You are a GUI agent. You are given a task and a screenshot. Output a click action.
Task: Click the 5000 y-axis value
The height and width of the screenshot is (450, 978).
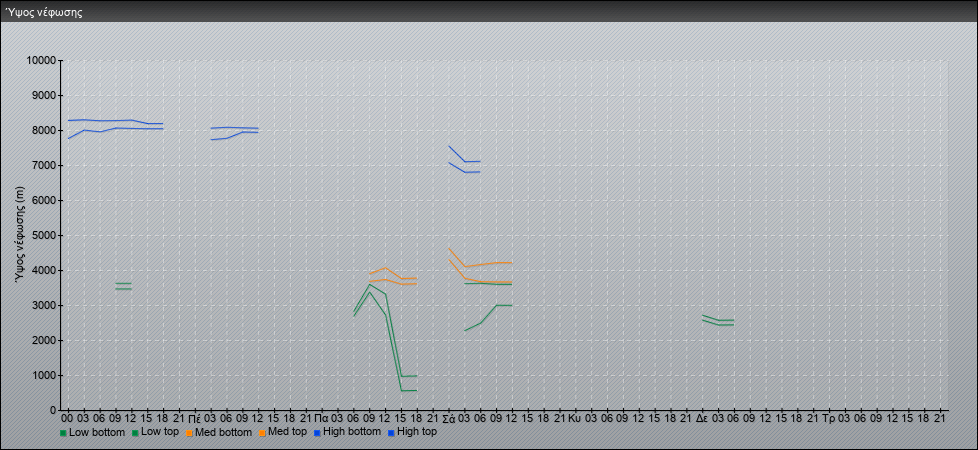tap(44, 235)
